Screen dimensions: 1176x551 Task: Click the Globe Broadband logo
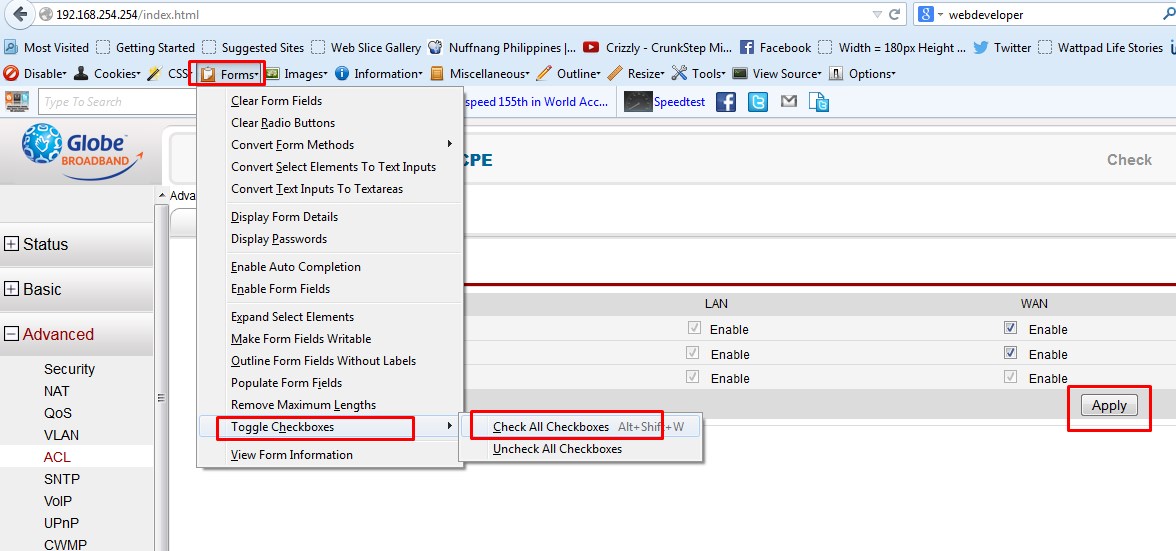click(81, 151)
